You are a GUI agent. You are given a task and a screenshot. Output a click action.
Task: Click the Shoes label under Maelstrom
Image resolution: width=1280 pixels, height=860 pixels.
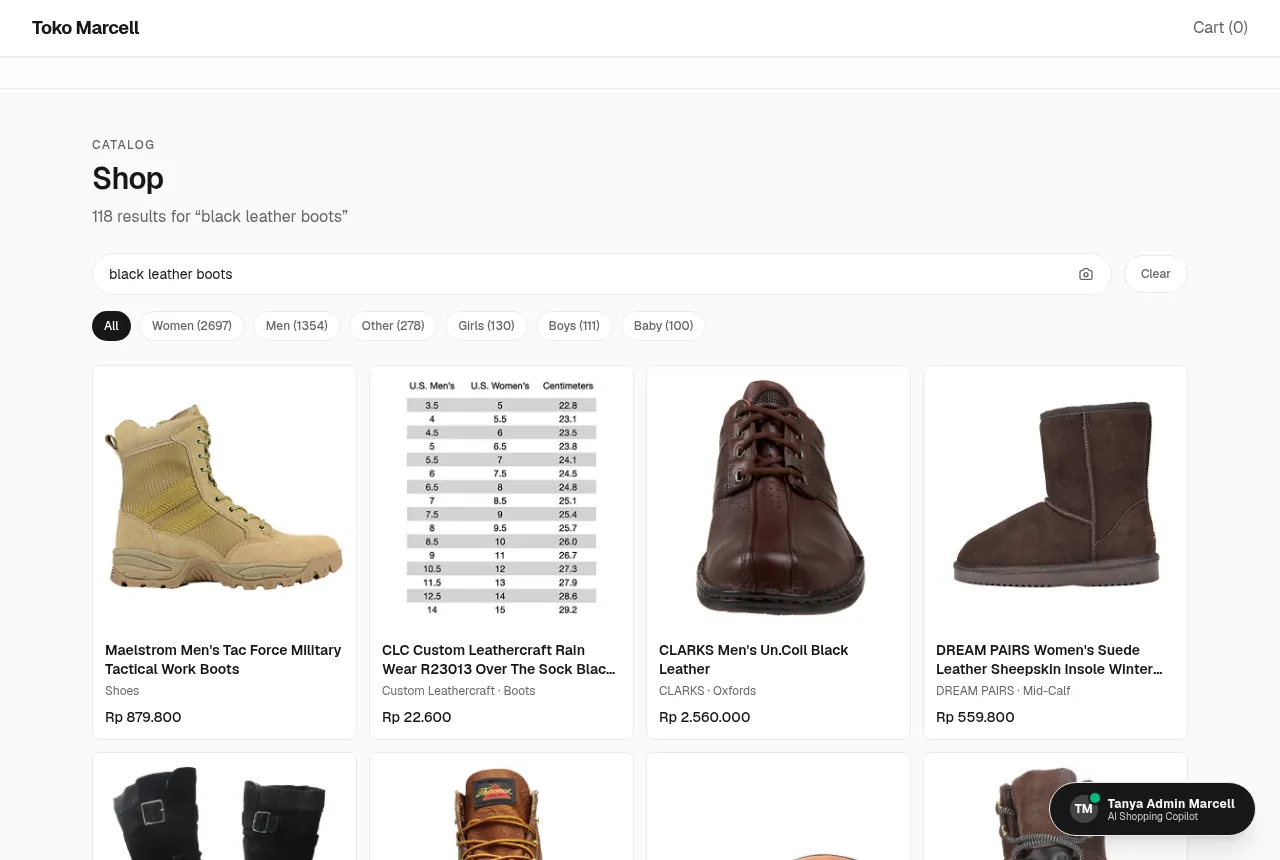(122, 691)
